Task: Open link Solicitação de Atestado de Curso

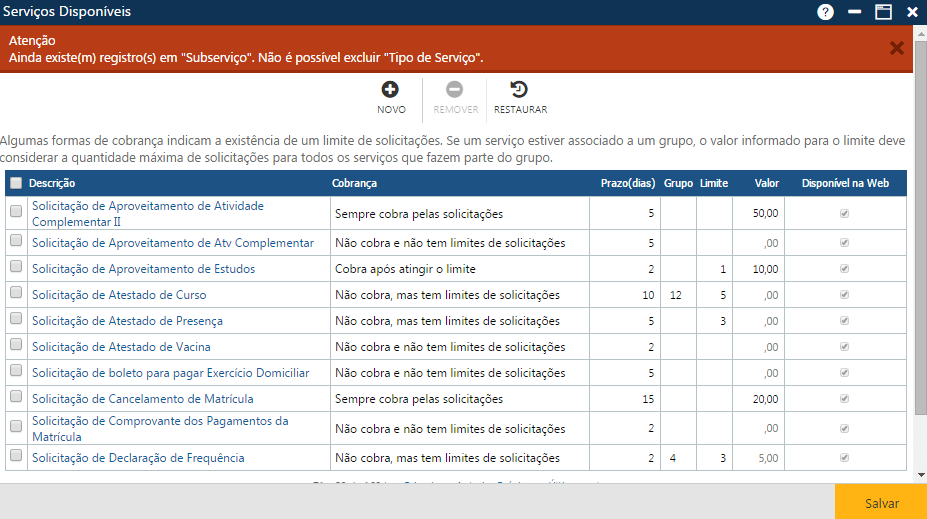Action: (119, 295)
